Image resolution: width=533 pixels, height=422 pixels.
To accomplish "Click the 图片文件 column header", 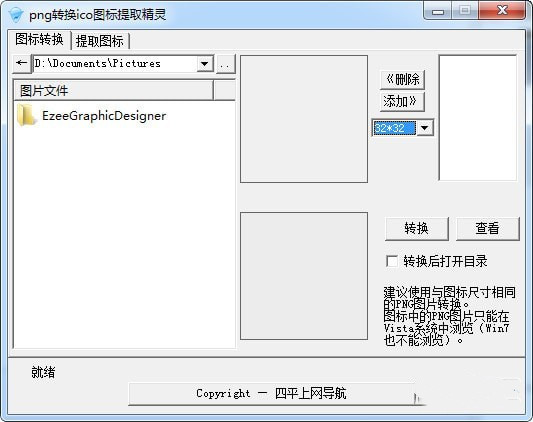I will pyautogui.click(x=114, y=90).
